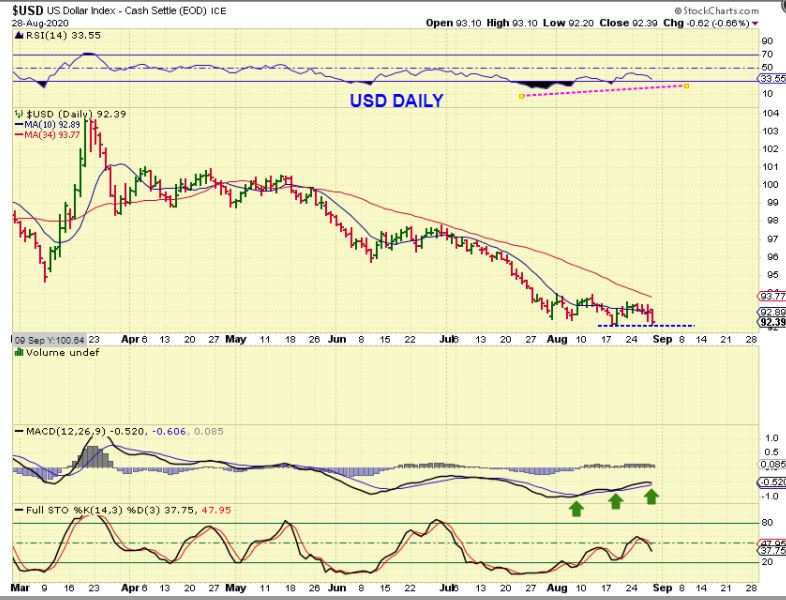Click the -1.0 level on MACD axis
This screenshot has width=786, height=600.
tap(769, 496)
